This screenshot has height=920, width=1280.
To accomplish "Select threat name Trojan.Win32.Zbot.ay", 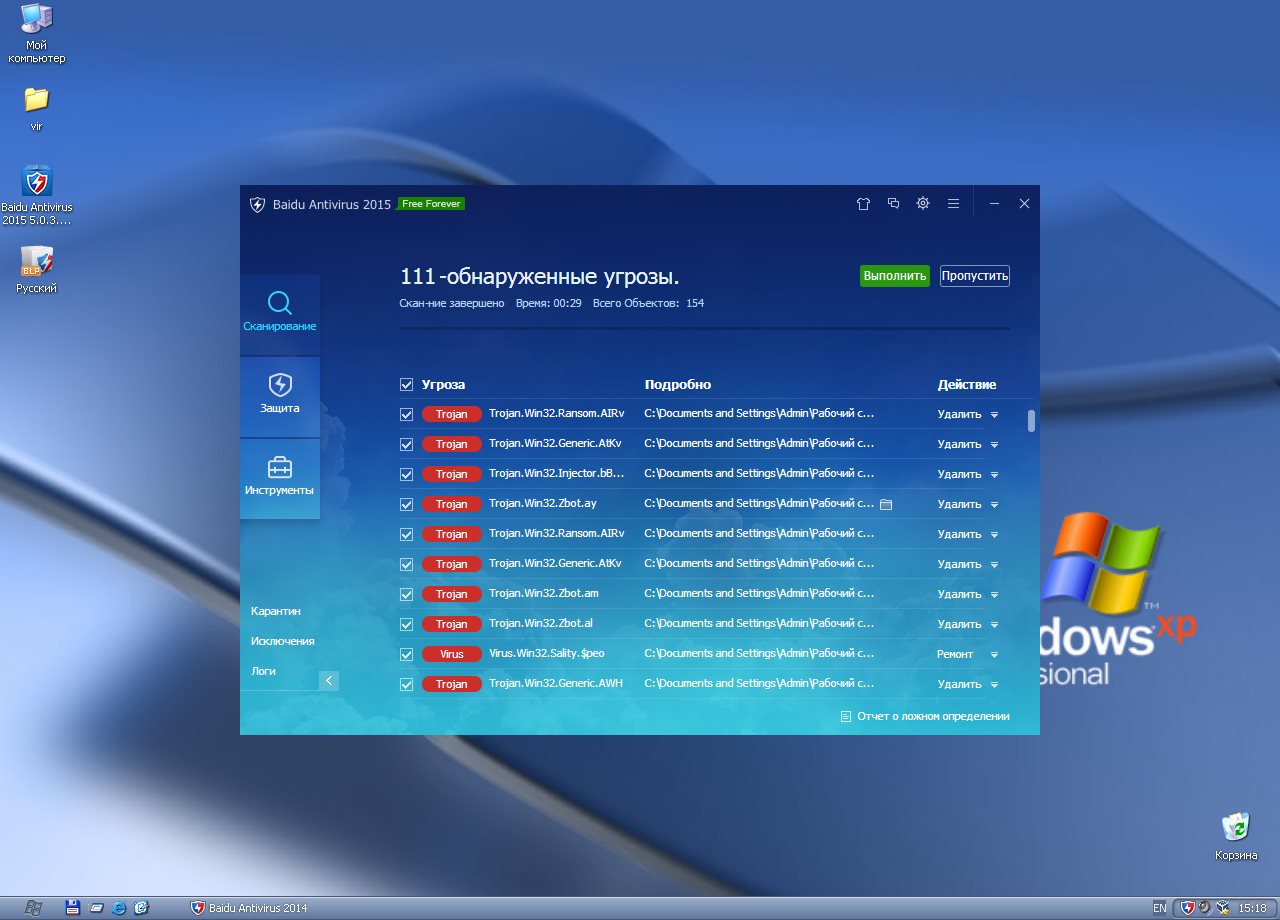I will pyautogui.click(x=543, y=503).
